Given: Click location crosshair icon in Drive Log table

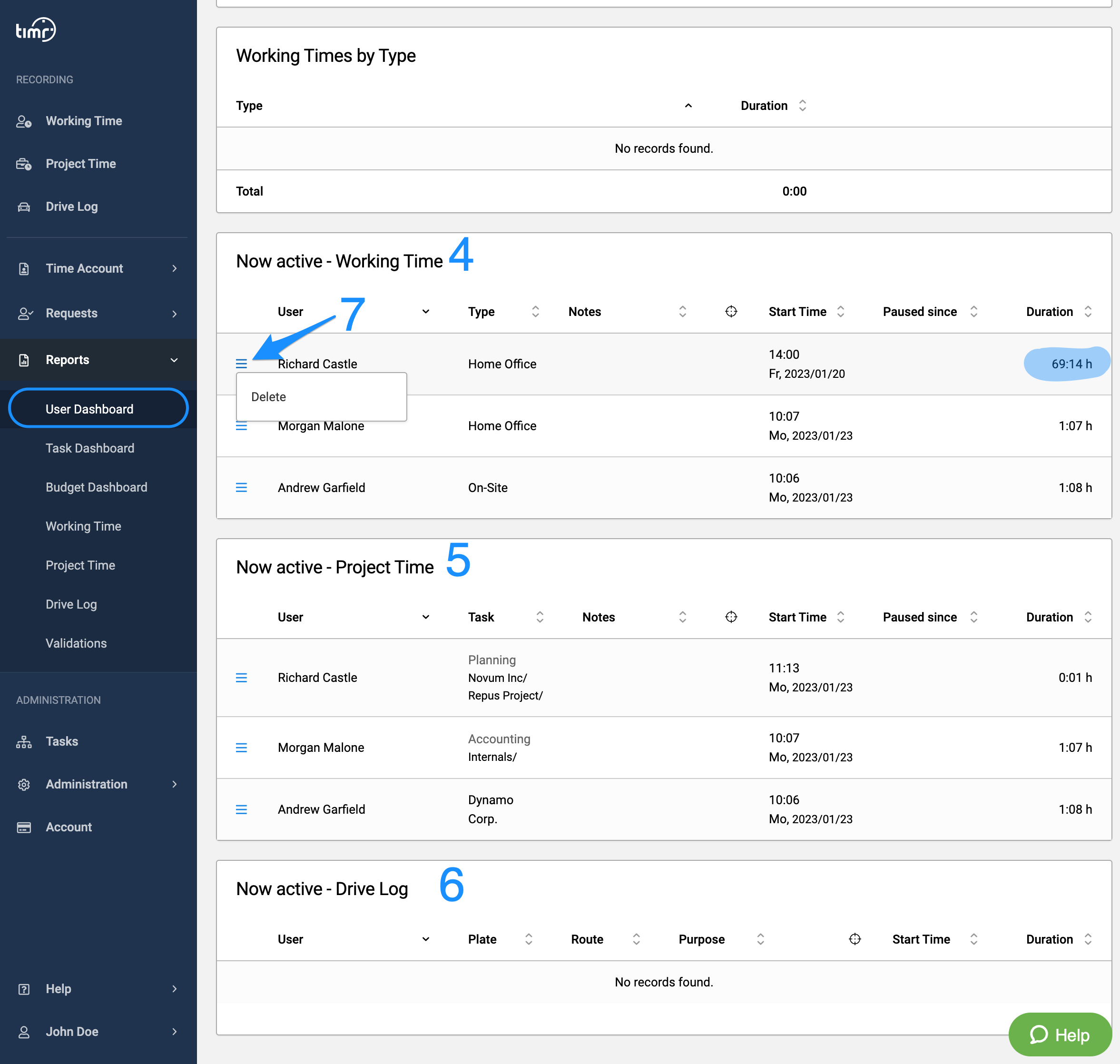Looking at the screenshot, I should click(855, 939).
